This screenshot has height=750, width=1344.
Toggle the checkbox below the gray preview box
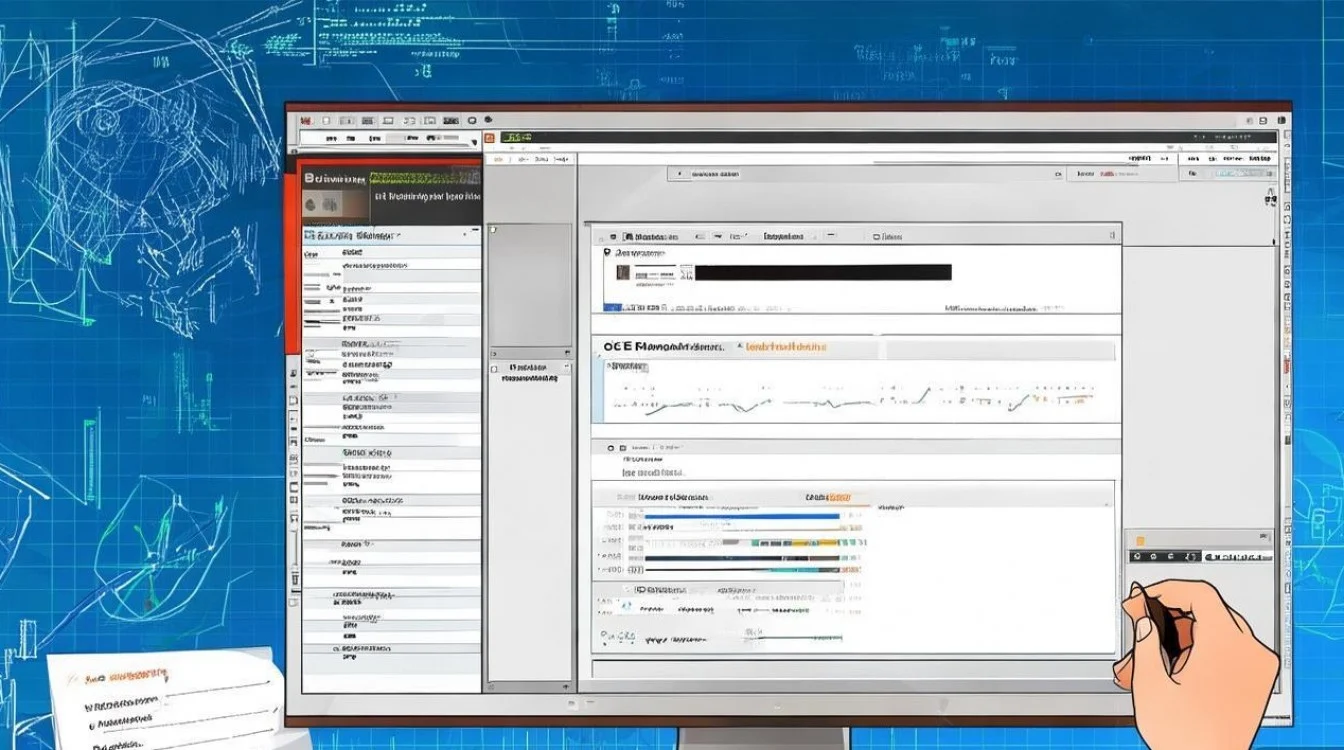494,369
